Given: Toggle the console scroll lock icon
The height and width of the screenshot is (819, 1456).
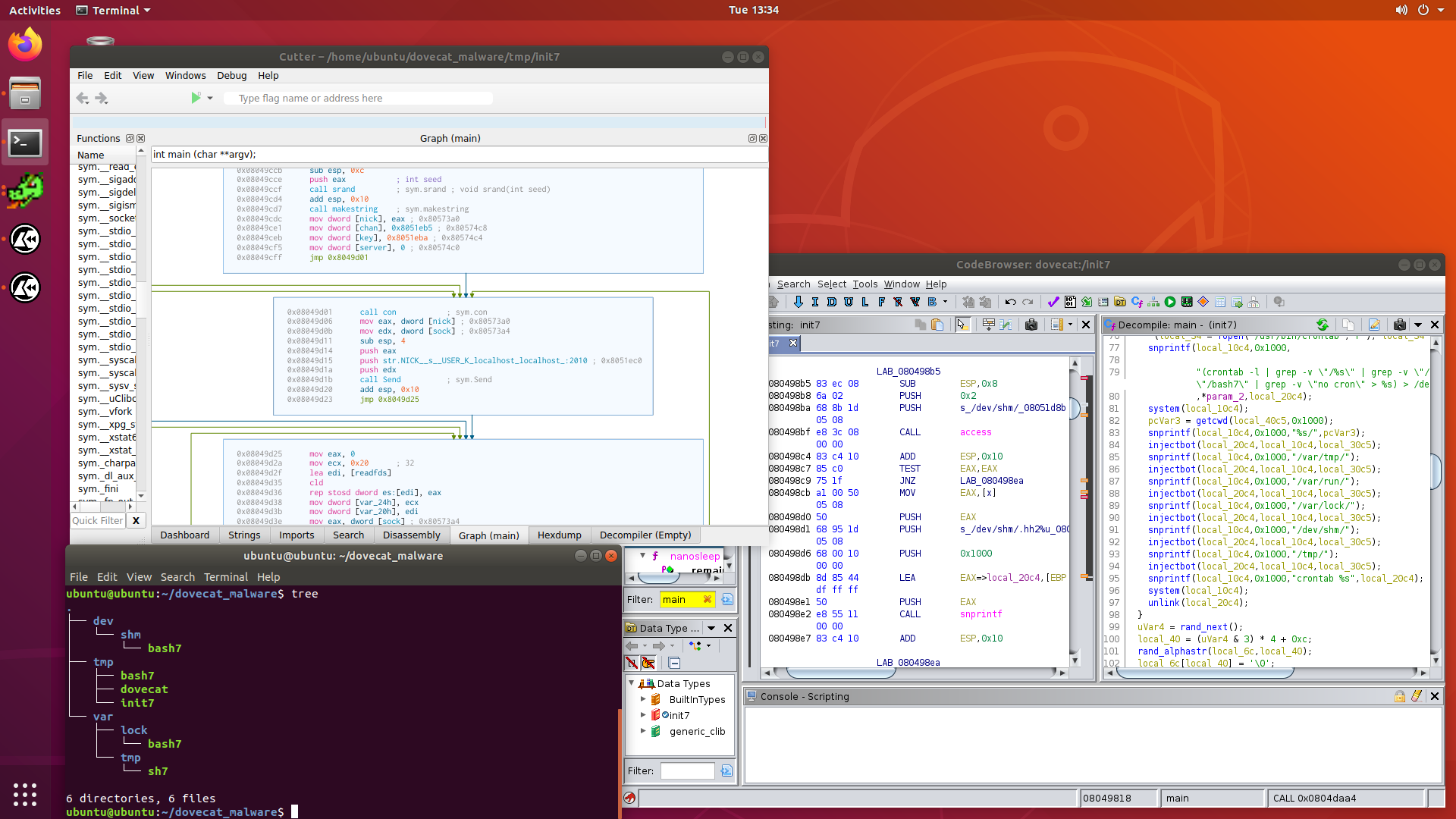Looking at the screenshot, I should click(x=1400, y=696).
